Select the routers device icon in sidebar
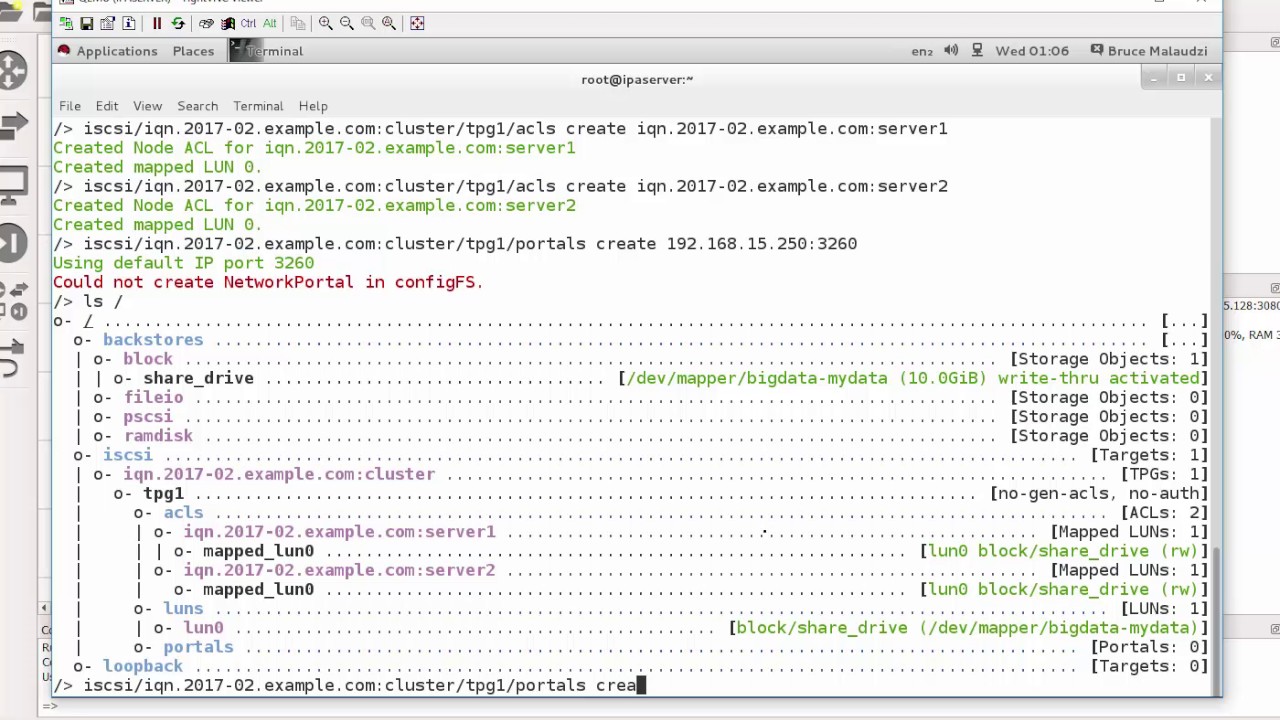Screen dimensions: 1280x720 pos(12,70)
